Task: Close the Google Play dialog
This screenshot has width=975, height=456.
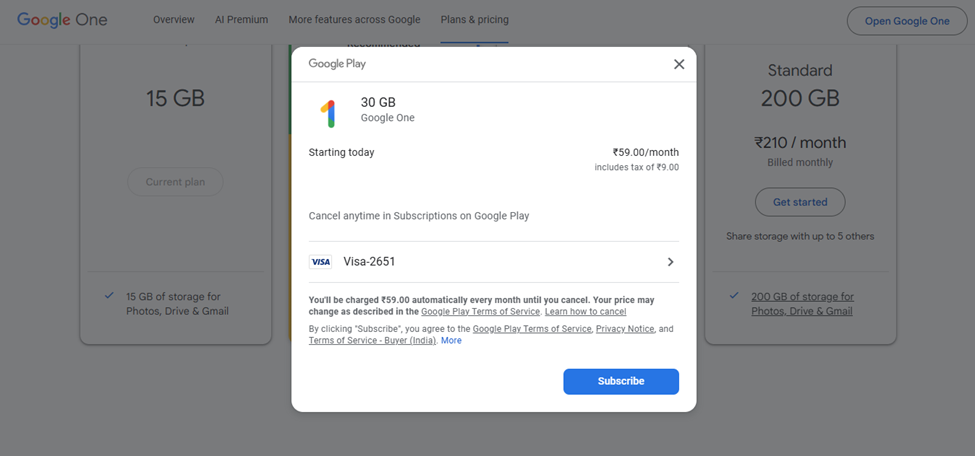Action: click(679, 64)
